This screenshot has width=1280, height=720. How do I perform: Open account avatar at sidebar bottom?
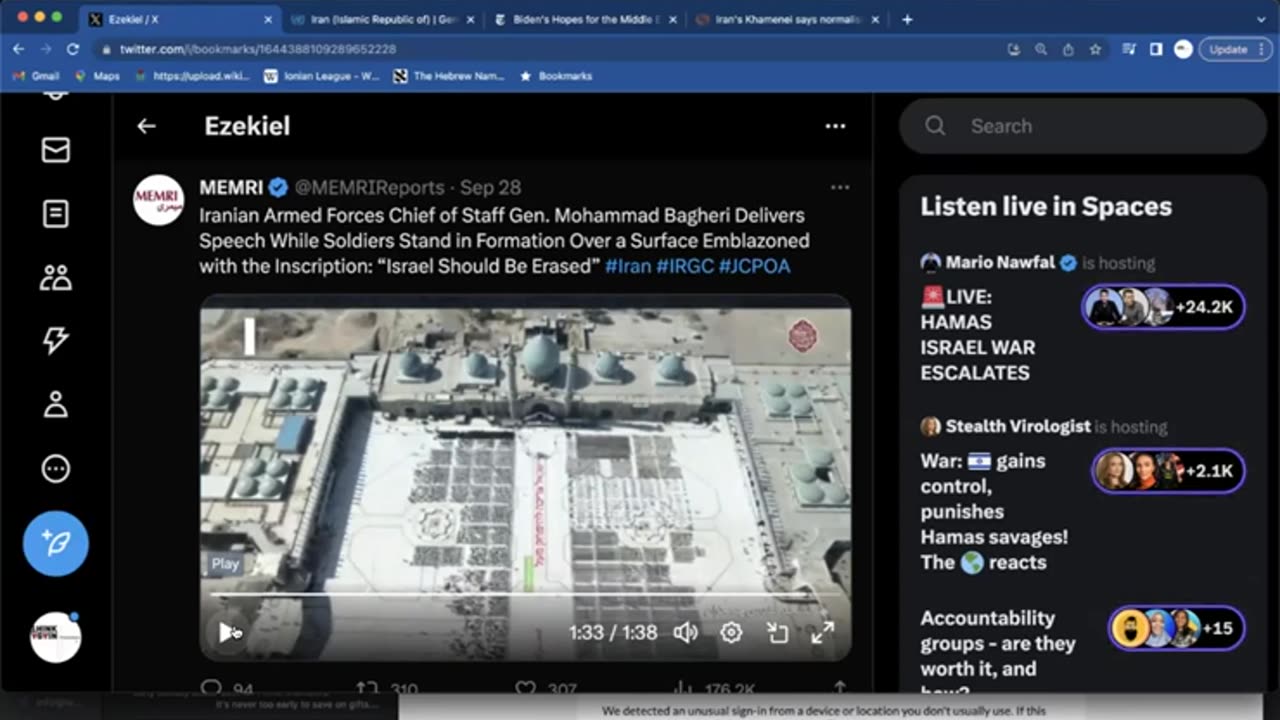[56, 637]
